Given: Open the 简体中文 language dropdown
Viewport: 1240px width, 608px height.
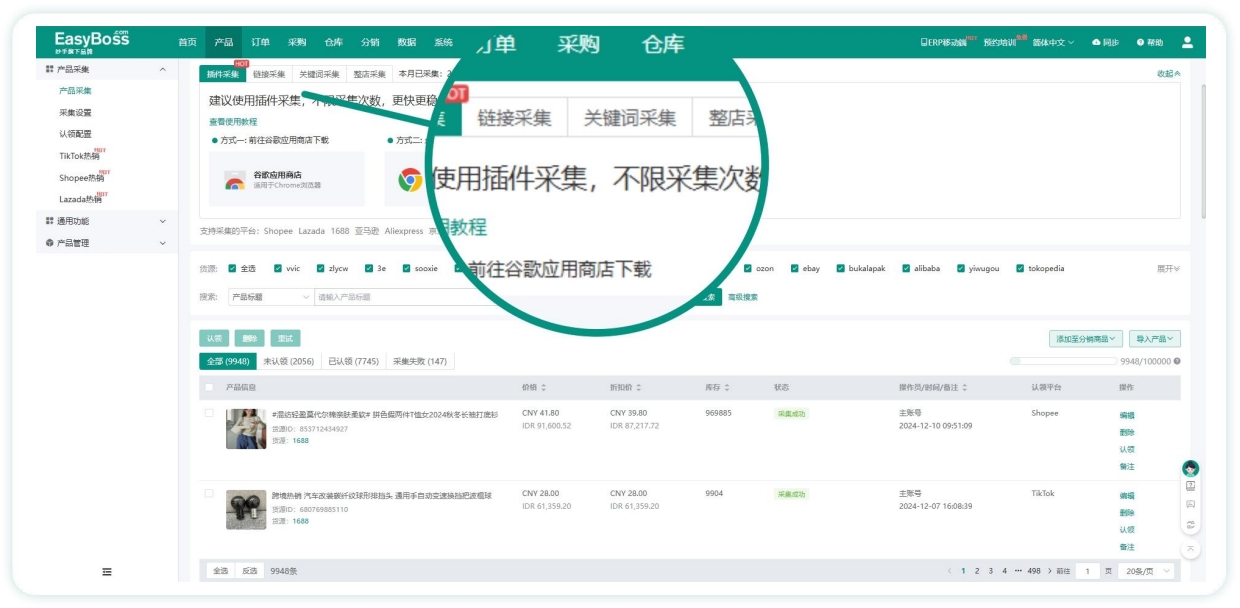Looking at the screenshot, I should (x=1053, y=42).
